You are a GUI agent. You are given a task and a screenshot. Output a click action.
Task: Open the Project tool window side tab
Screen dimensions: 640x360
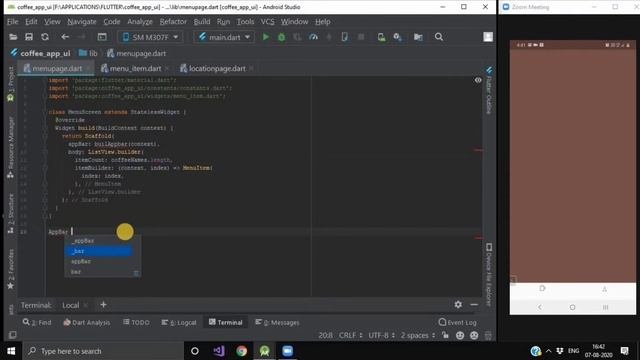(x=11, y=84)
